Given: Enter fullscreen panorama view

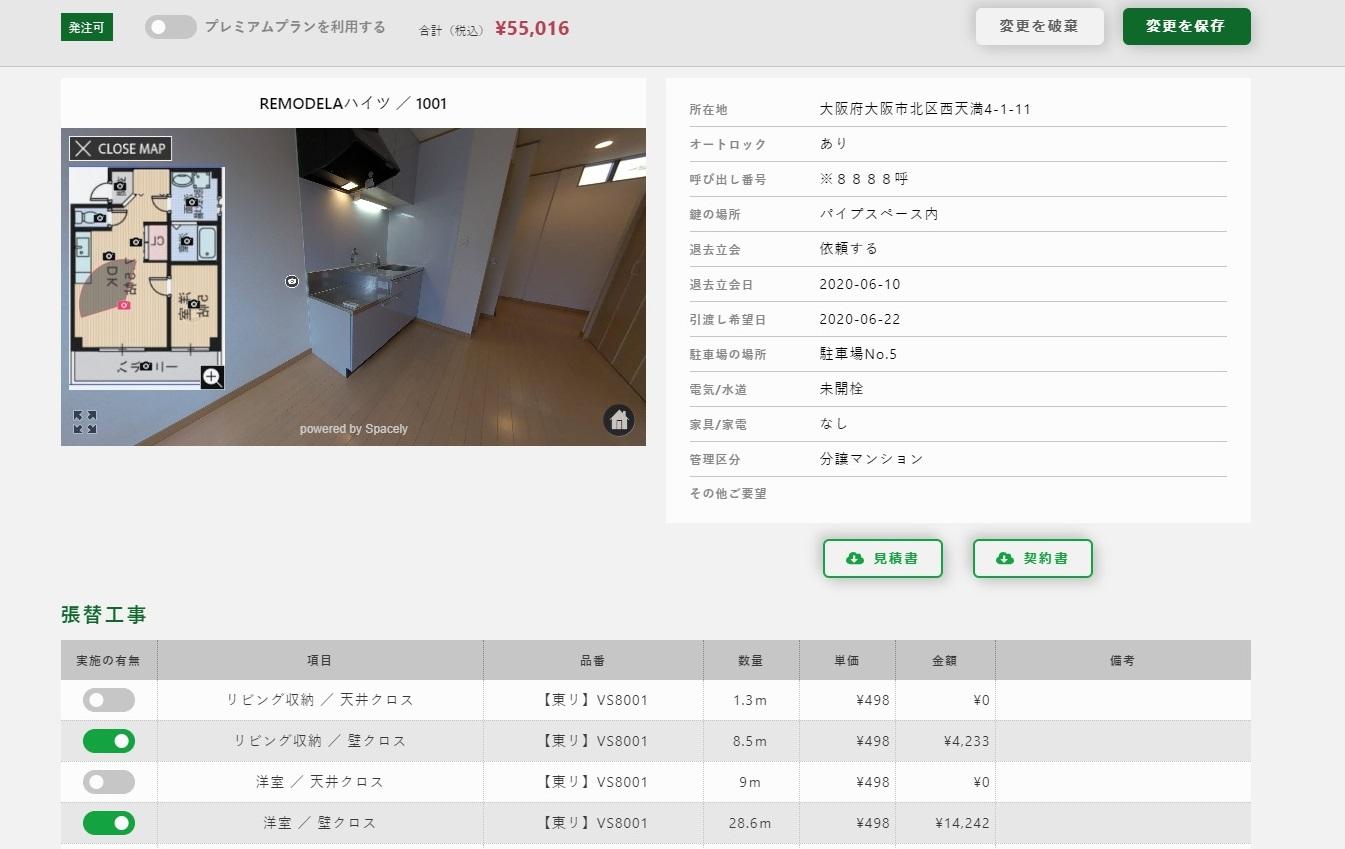Looking at the screenshot, I should point(85,422).
